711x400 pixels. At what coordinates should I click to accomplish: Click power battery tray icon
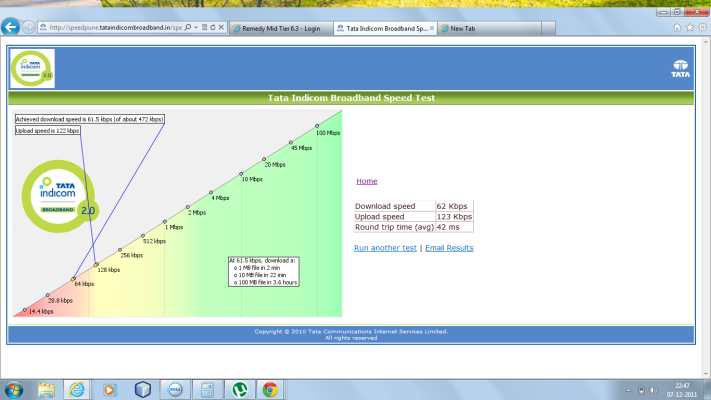coord(641,390)
